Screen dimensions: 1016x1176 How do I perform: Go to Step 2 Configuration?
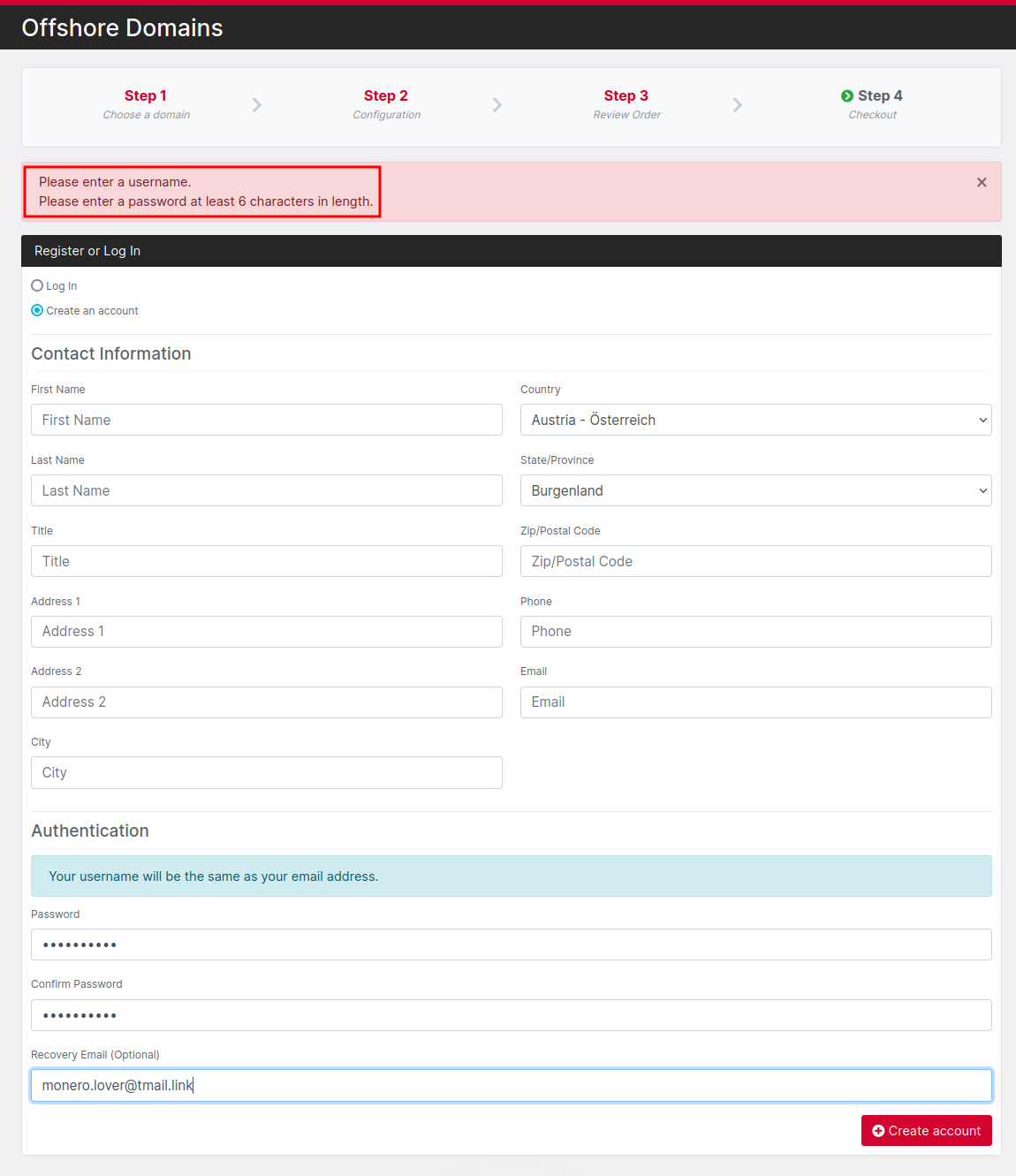point(386,103)
